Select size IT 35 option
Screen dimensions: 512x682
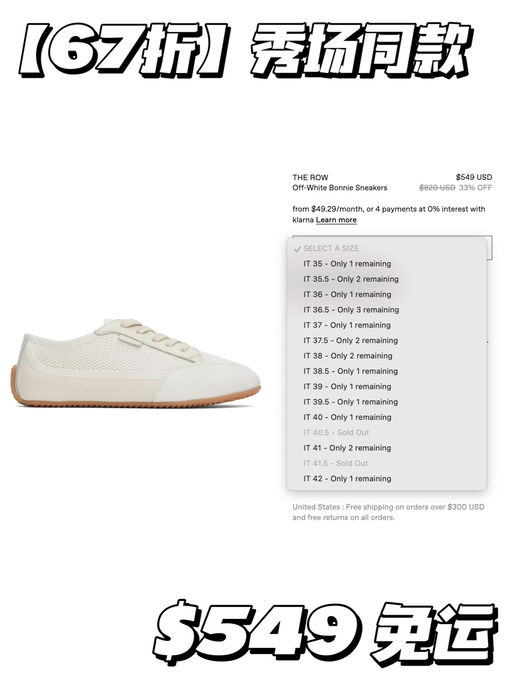[x=387, y=264]
